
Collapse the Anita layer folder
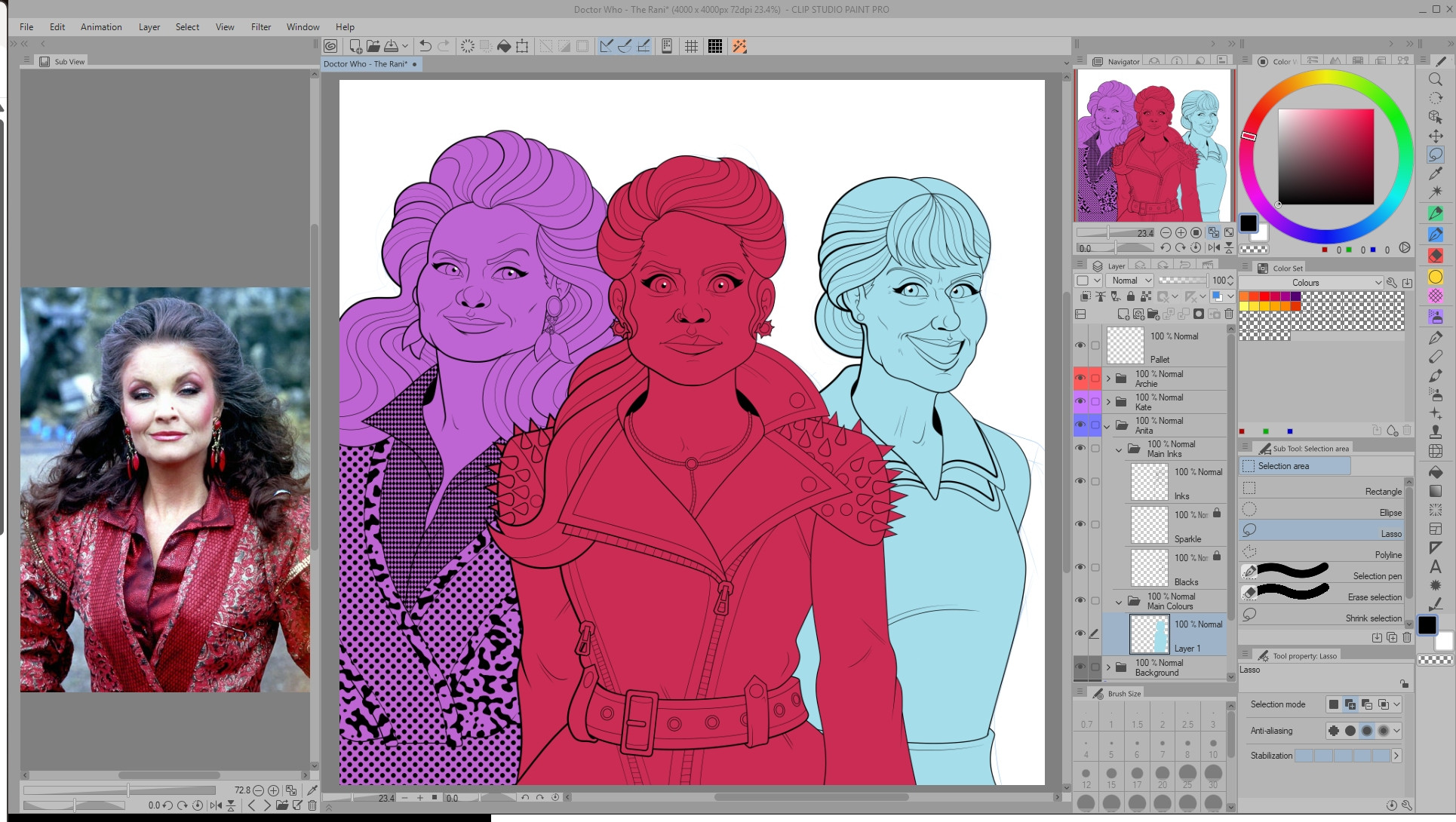[x=1108, y=425]
